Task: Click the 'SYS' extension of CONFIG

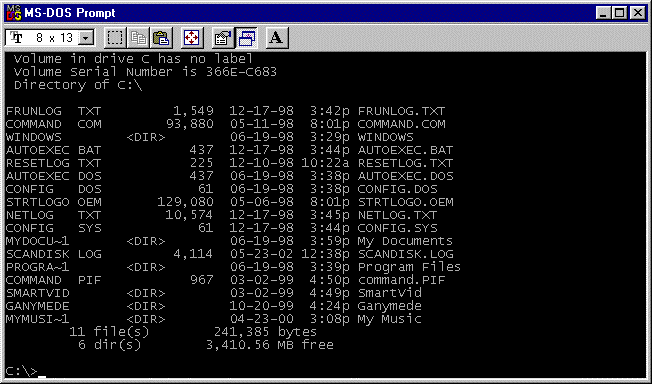Action: tap(89, 228)
